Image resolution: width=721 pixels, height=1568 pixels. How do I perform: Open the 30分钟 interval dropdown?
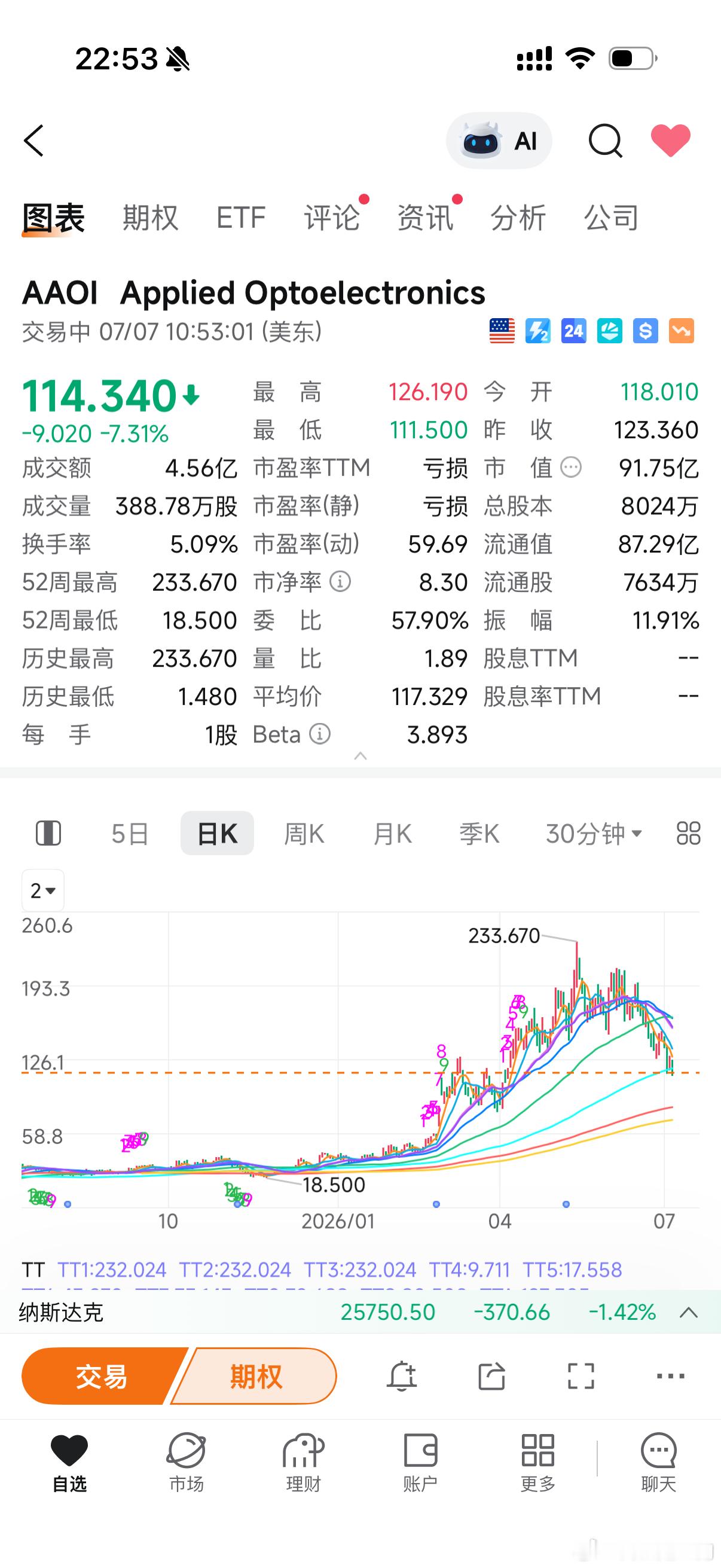594,833
